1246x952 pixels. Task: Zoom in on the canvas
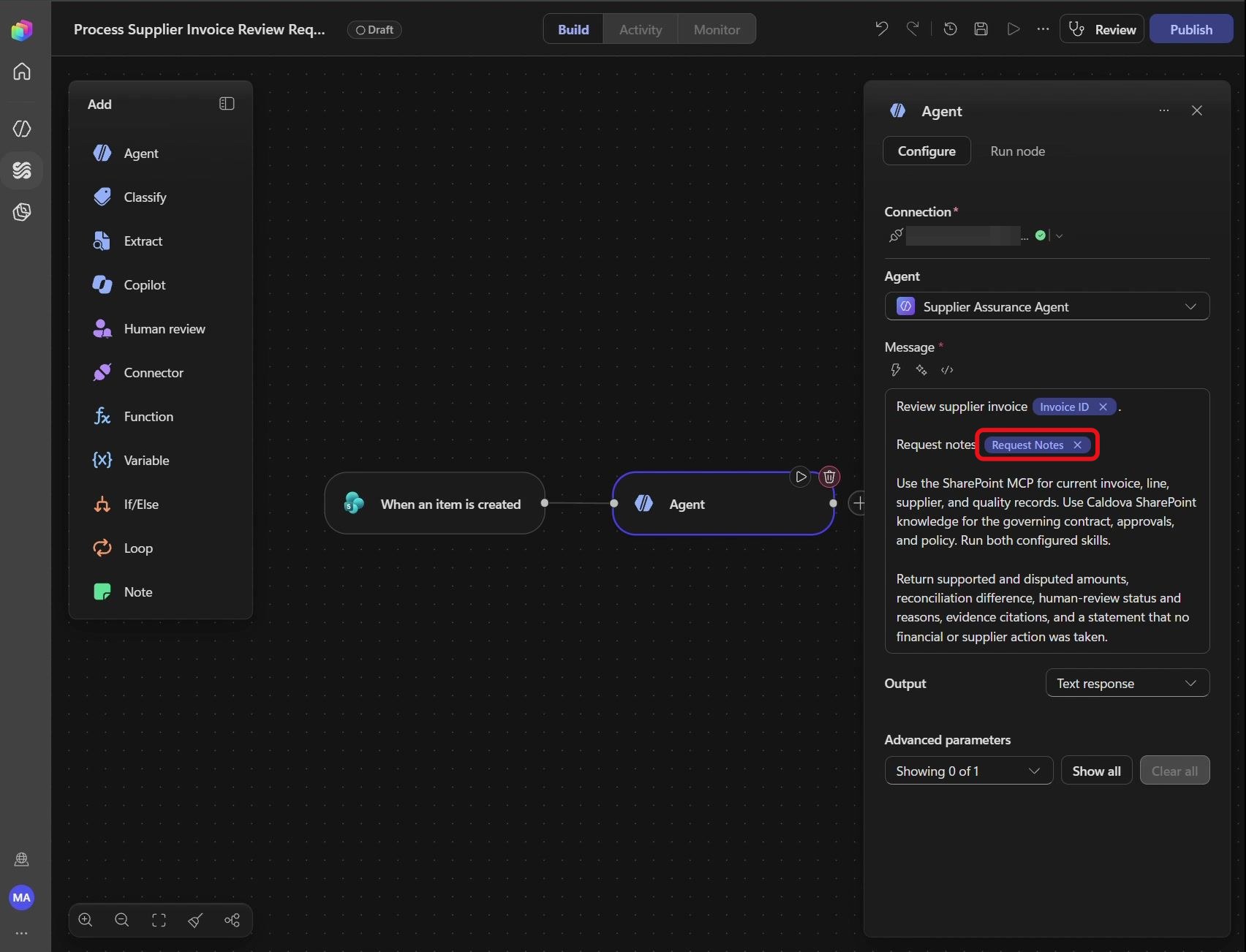86,920
